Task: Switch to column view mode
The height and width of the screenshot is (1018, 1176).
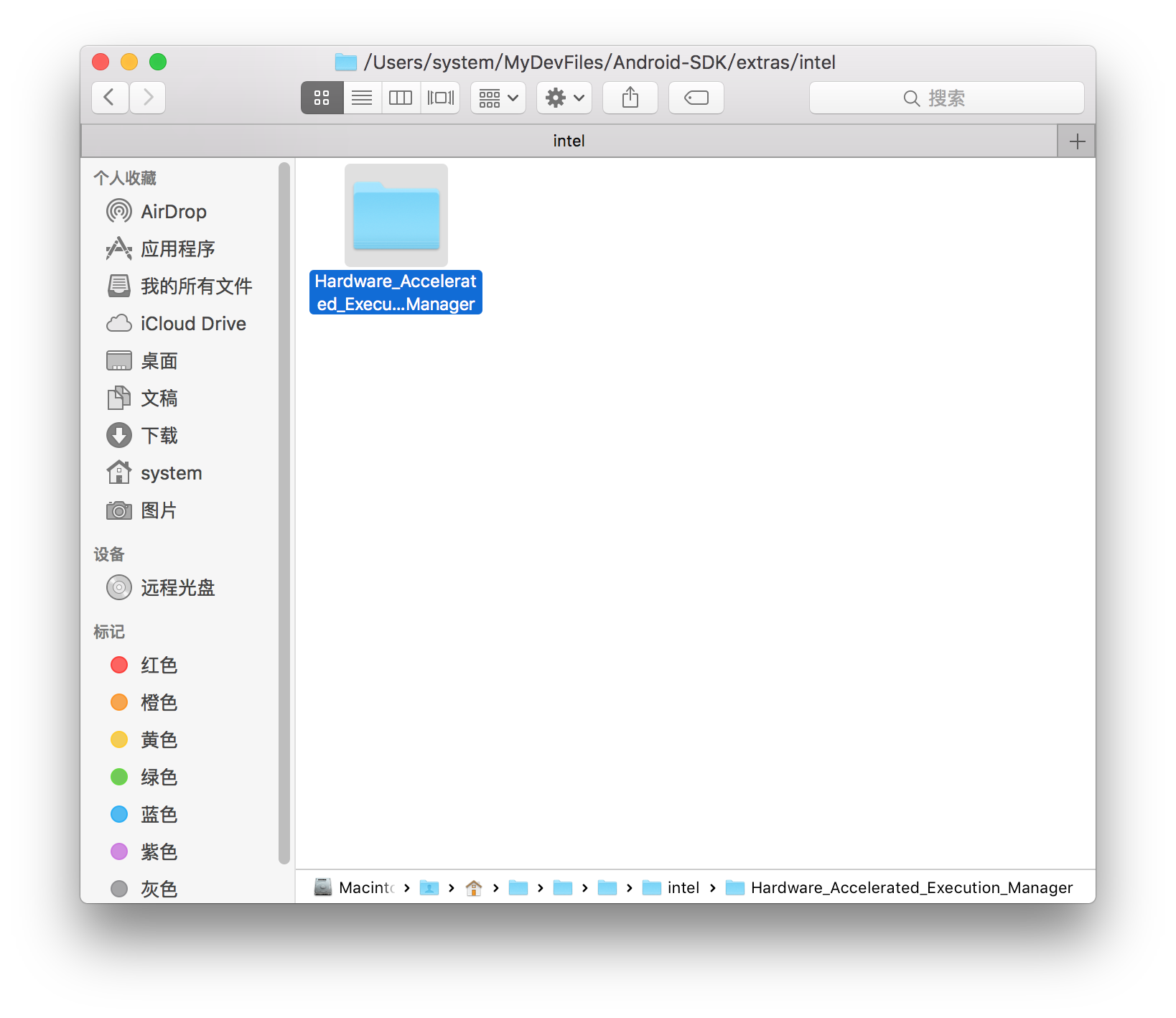Action: coord(401,98)
